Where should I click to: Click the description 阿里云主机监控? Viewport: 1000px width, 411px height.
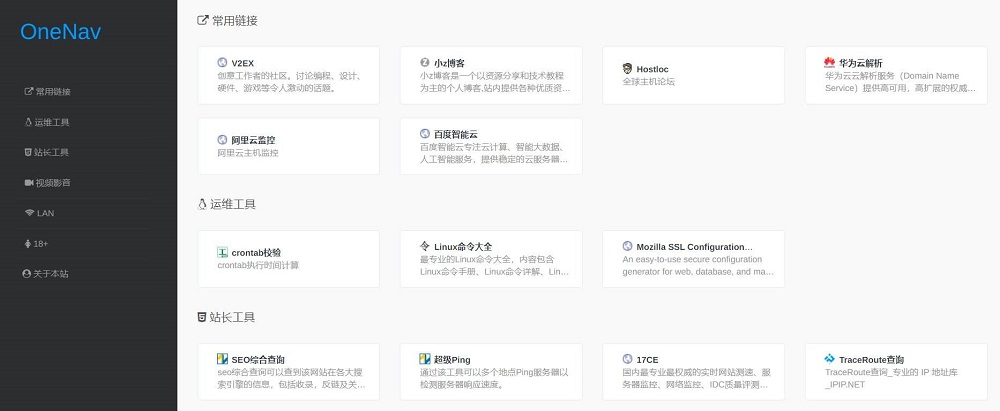[x=247, y=153]
